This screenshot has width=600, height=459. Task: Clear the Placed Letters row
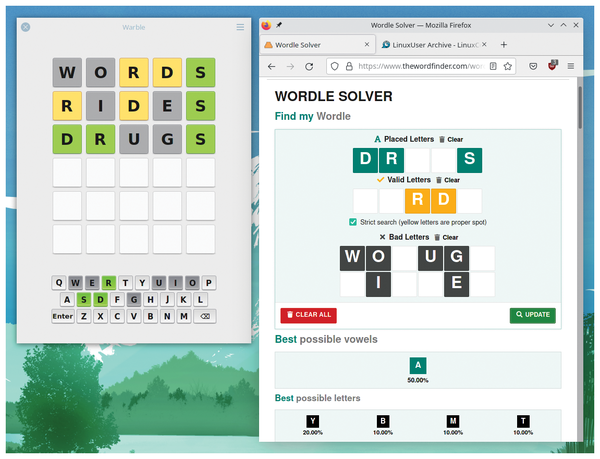(450, 139)
